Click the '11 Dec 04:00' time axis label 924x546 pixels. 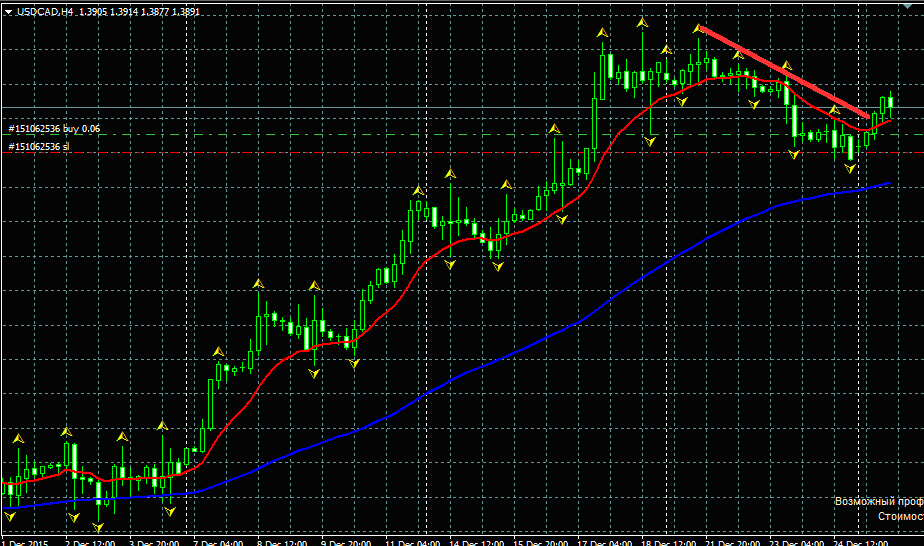click(412, 542)
